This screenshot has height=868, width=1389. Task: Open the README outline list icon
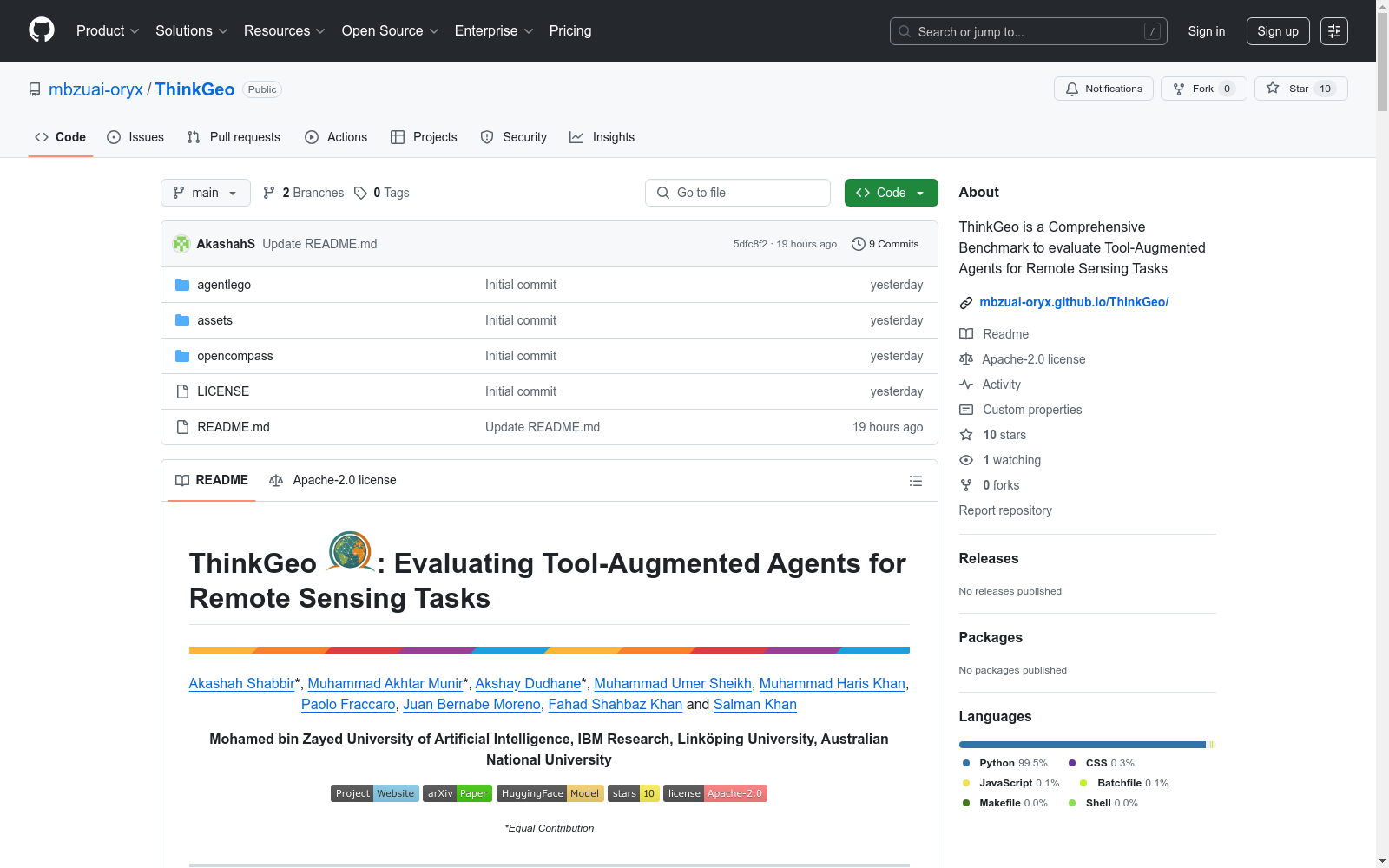(x=916, y=481)
